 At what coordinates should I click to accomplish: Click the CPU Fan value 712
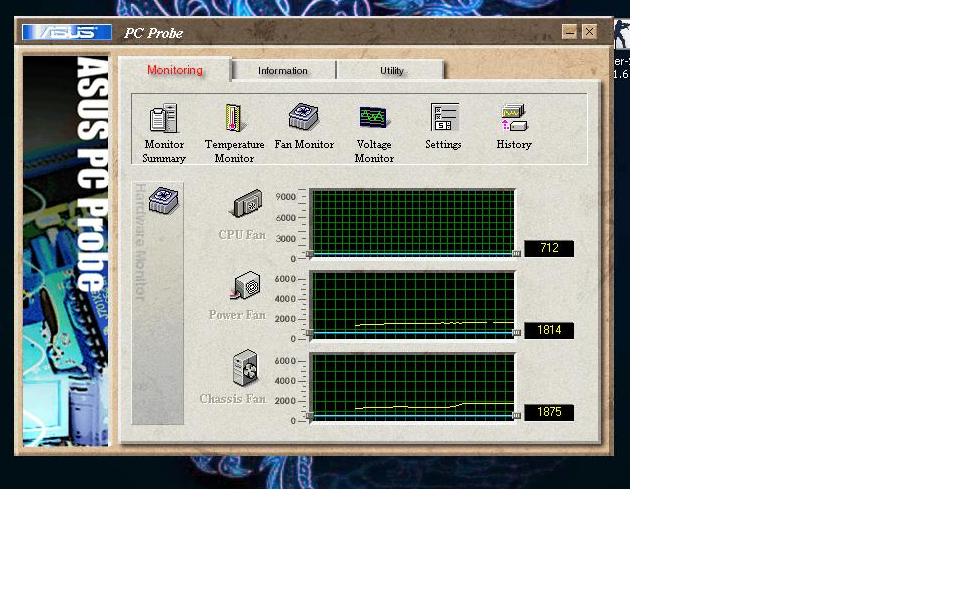click(x=549, y=248)
